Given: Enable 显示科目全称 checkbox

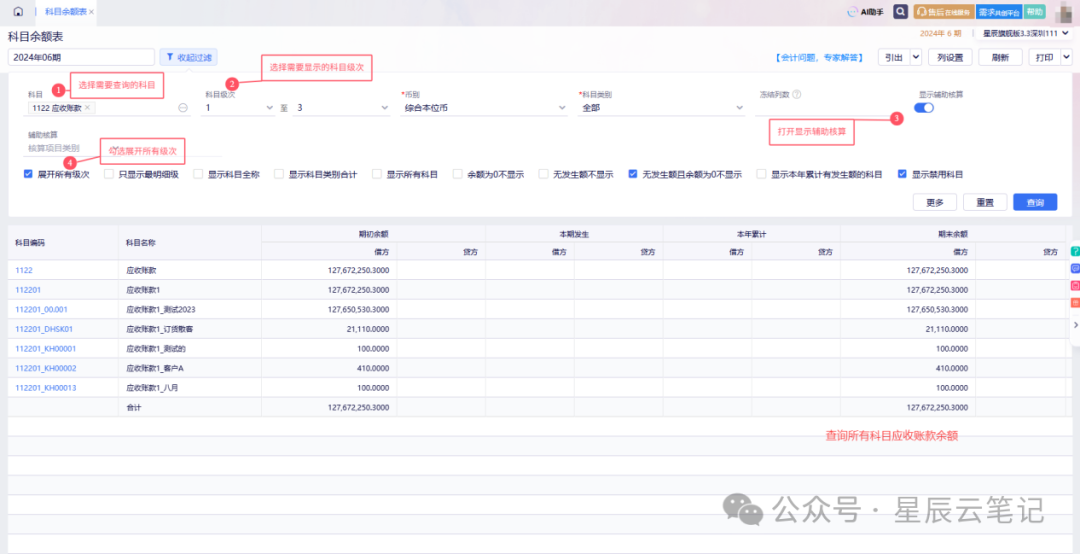Looking at the screenshot, I should click(198, 174).
